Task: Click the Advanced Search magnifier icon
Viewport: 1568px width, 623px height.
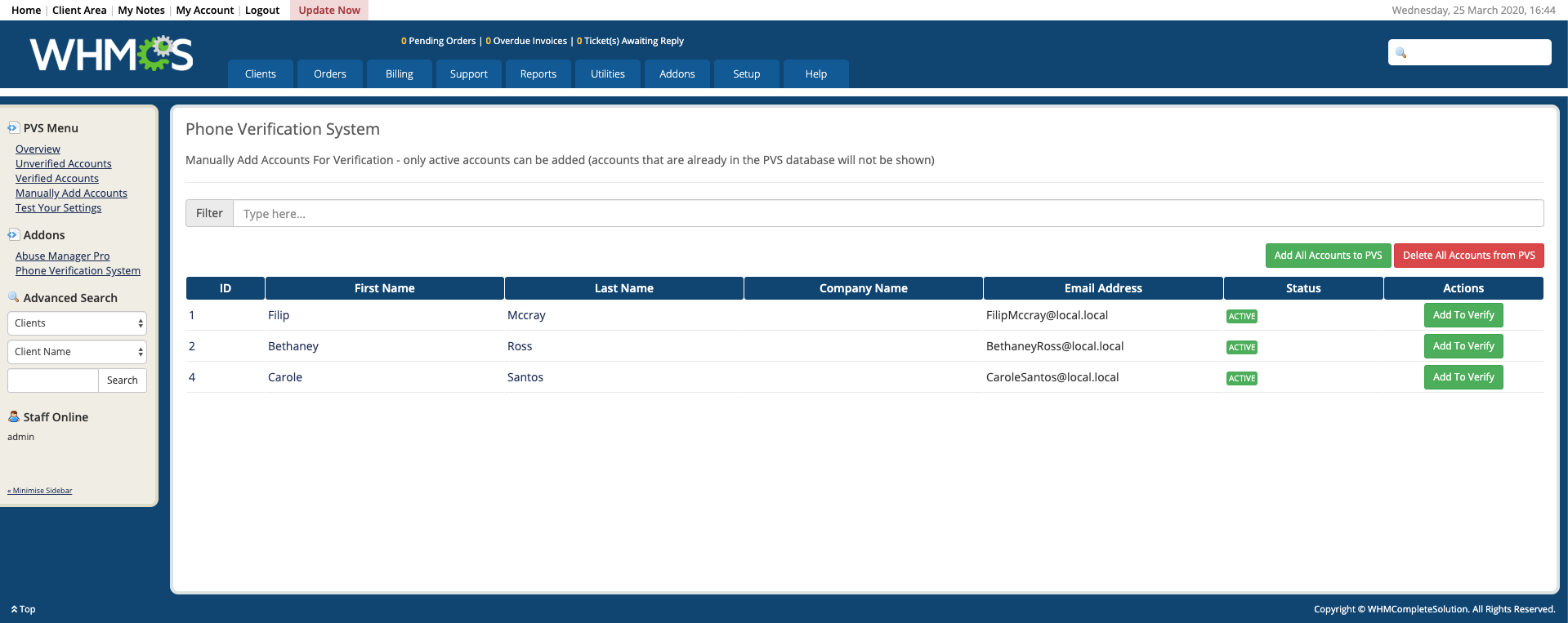Action: click(x=13, y=297)
